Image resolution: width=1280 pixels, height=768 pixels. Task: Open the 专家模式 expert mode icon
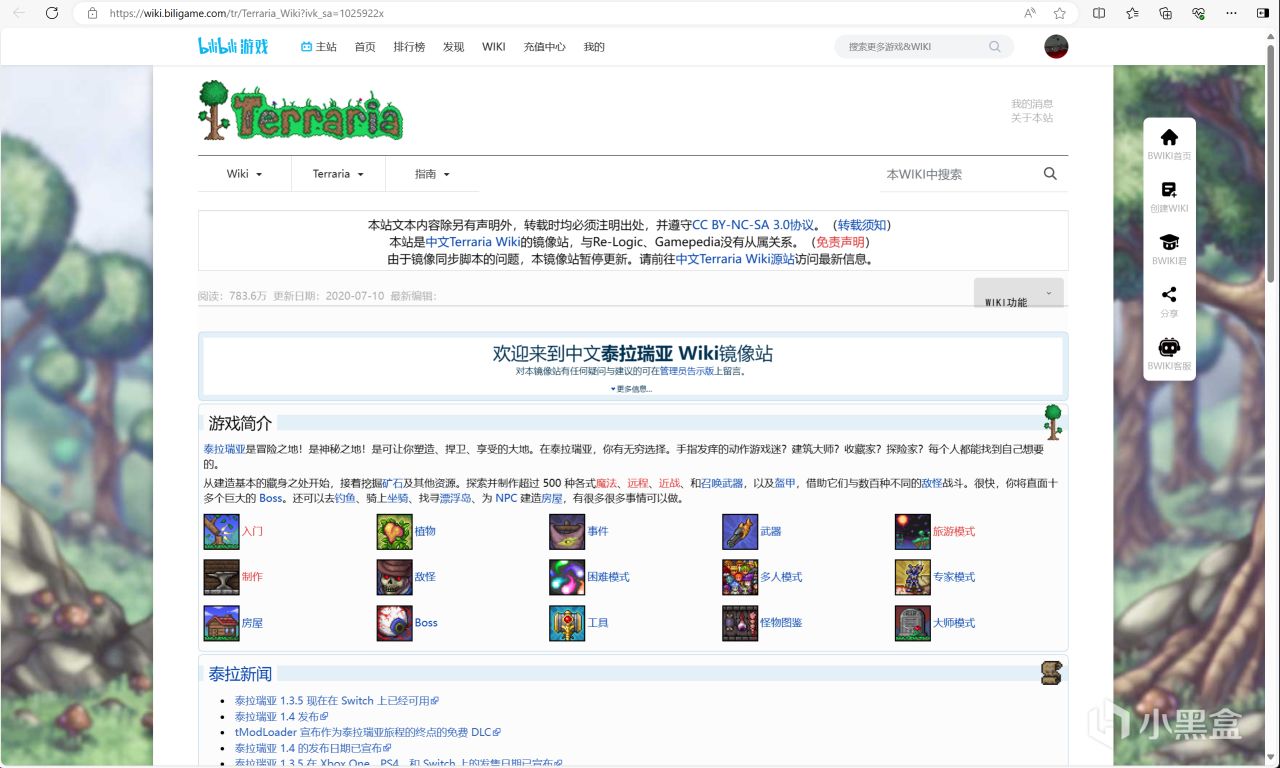coord(913,577)
